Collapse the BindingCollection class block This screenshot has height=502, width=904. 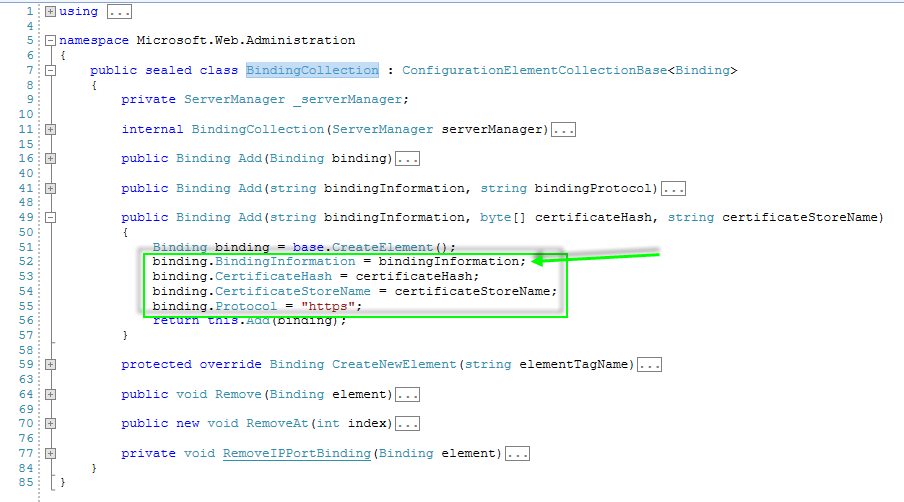pyautogui.click(x=50, y=71)
